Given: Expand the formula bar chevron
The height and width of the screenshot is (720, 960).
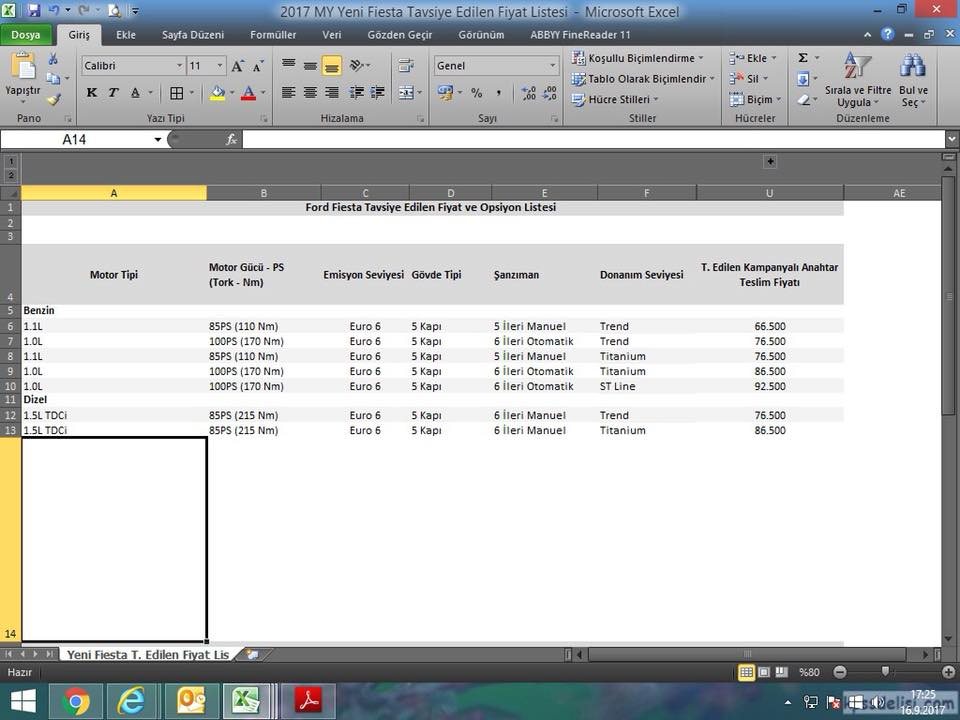Looking at the screenshot, I should click(951, 140).
